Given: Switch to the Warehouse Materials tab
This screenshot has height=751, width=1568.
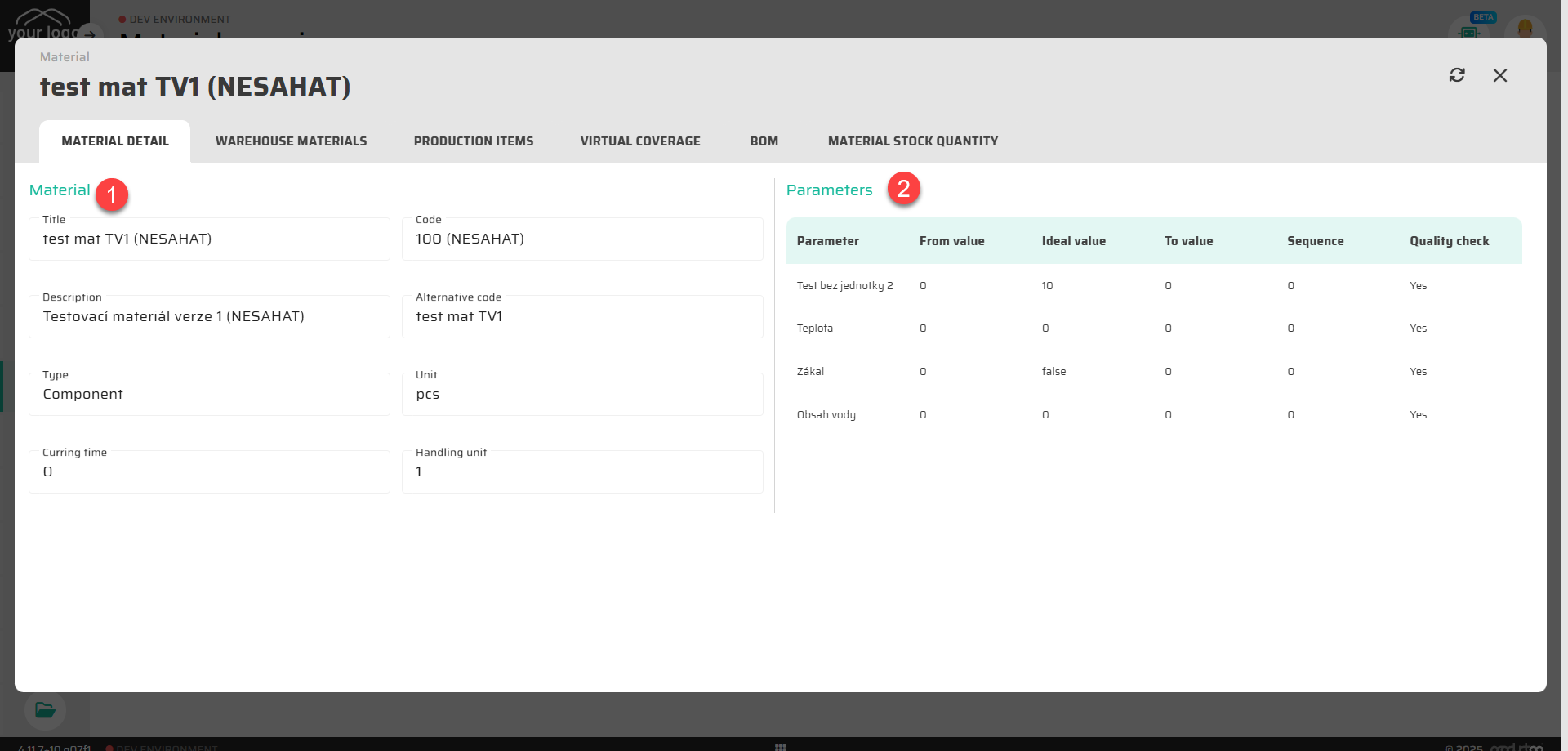Looking at the screenshot, I should (x=291, y=141).
